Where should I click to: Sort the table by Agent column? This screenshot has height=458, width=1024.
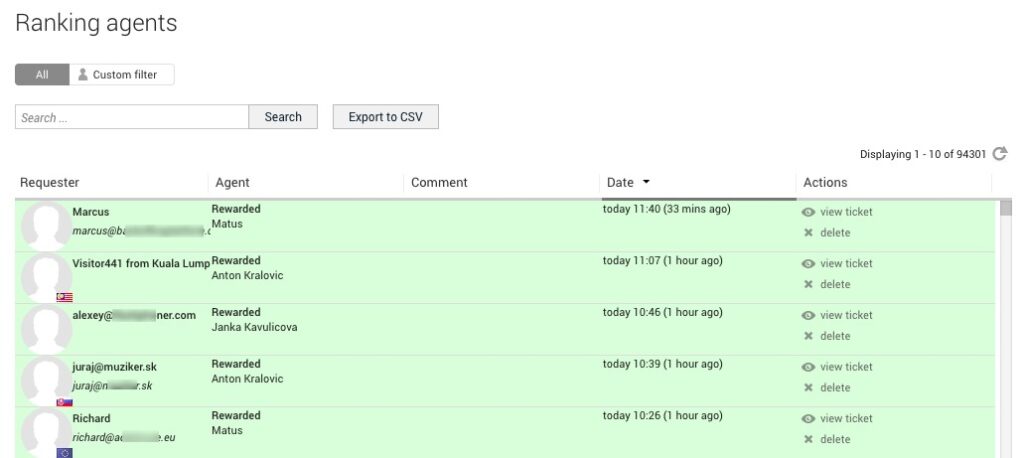(233, 183)
